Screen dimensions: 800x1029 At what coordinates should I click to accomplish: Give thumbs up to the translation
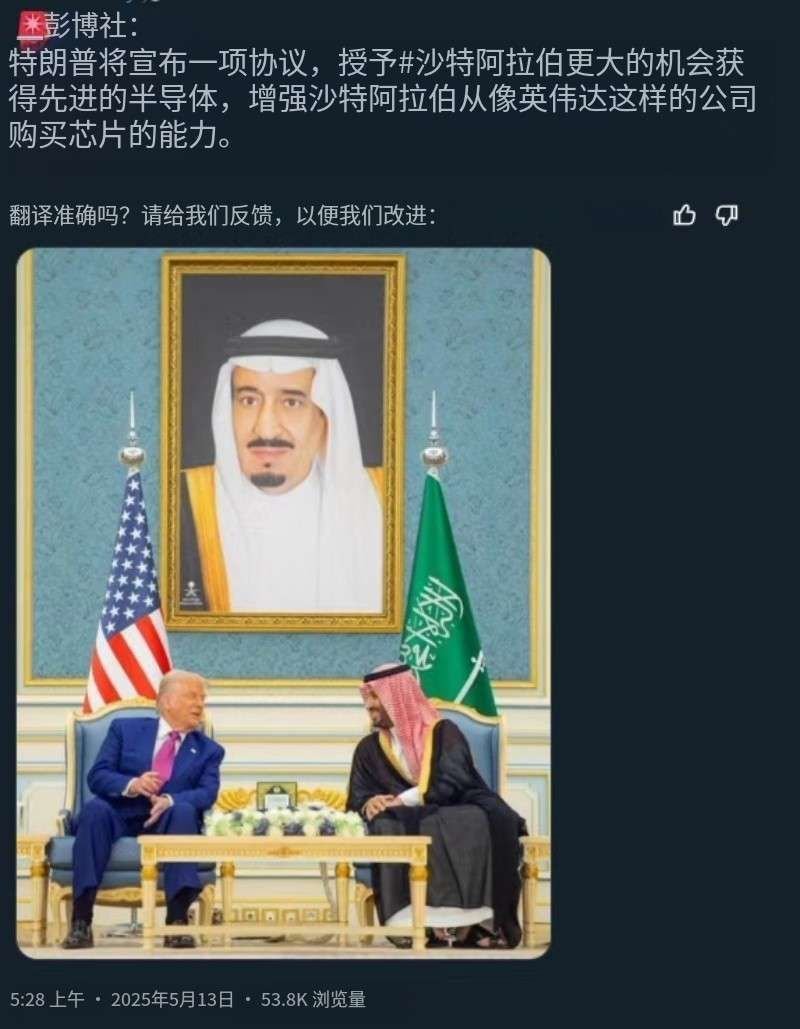tap(684, 215)
